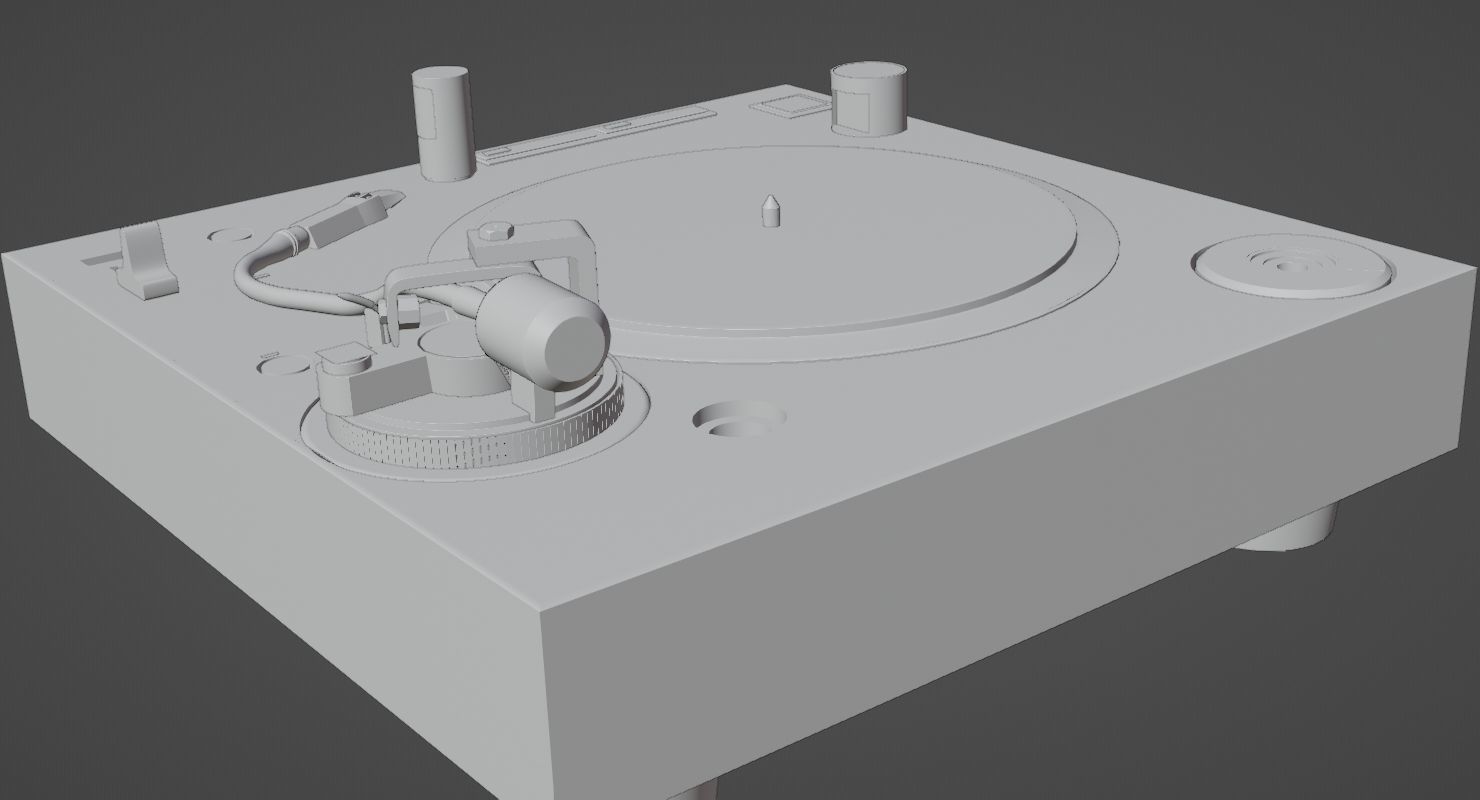Select the pitch slider lever on deck

[147, 261]
